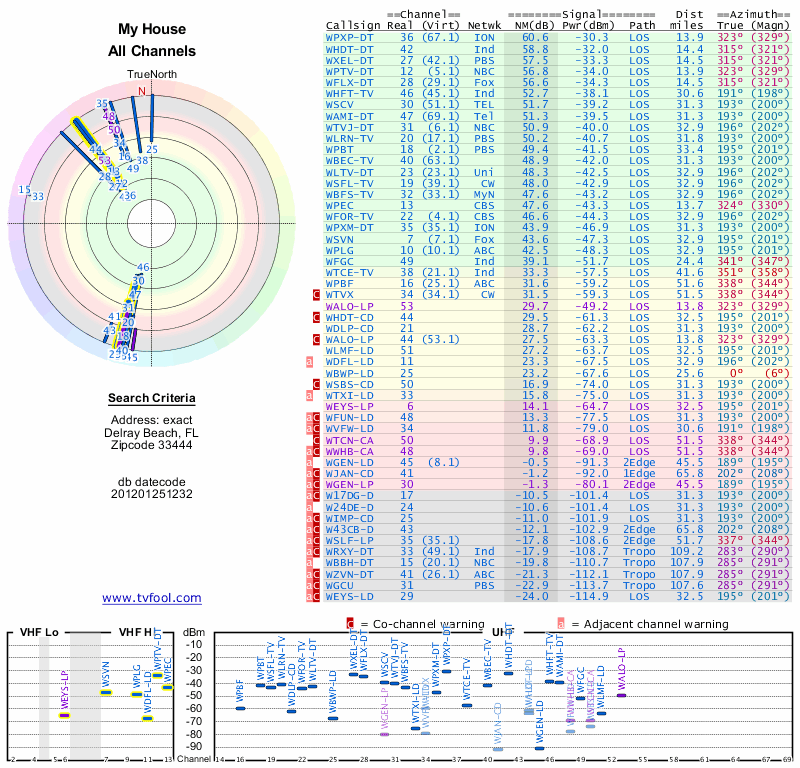Select the W17DG-D callsign entry
The height and width of the screenshot is (768, 800).
(x=349, y=496)
